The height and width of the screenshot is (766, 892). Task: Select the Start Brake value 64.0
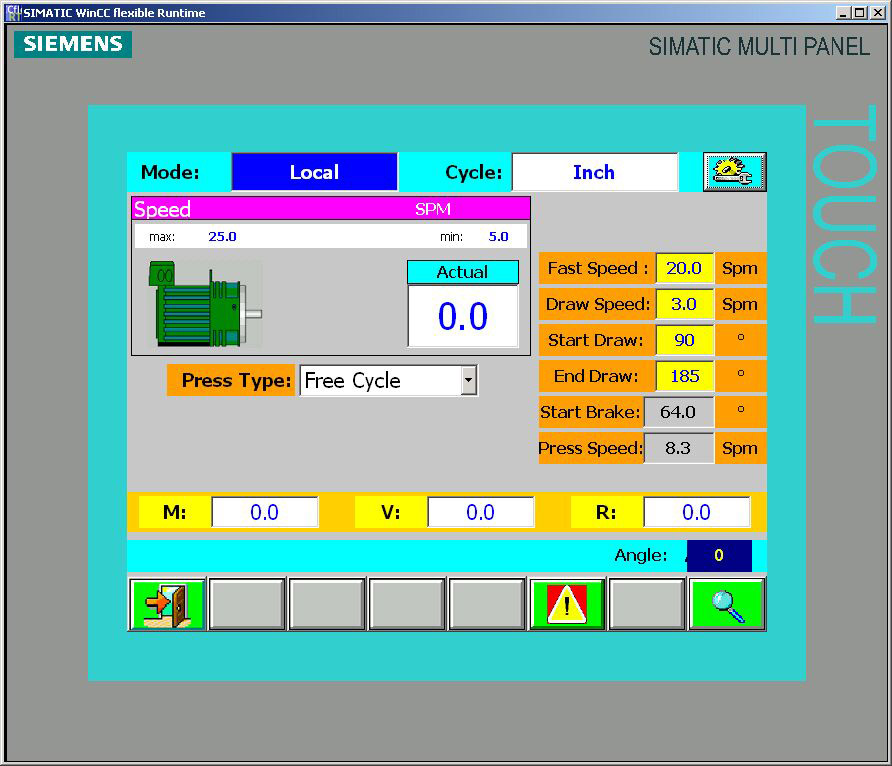click(x=678, y=412)
